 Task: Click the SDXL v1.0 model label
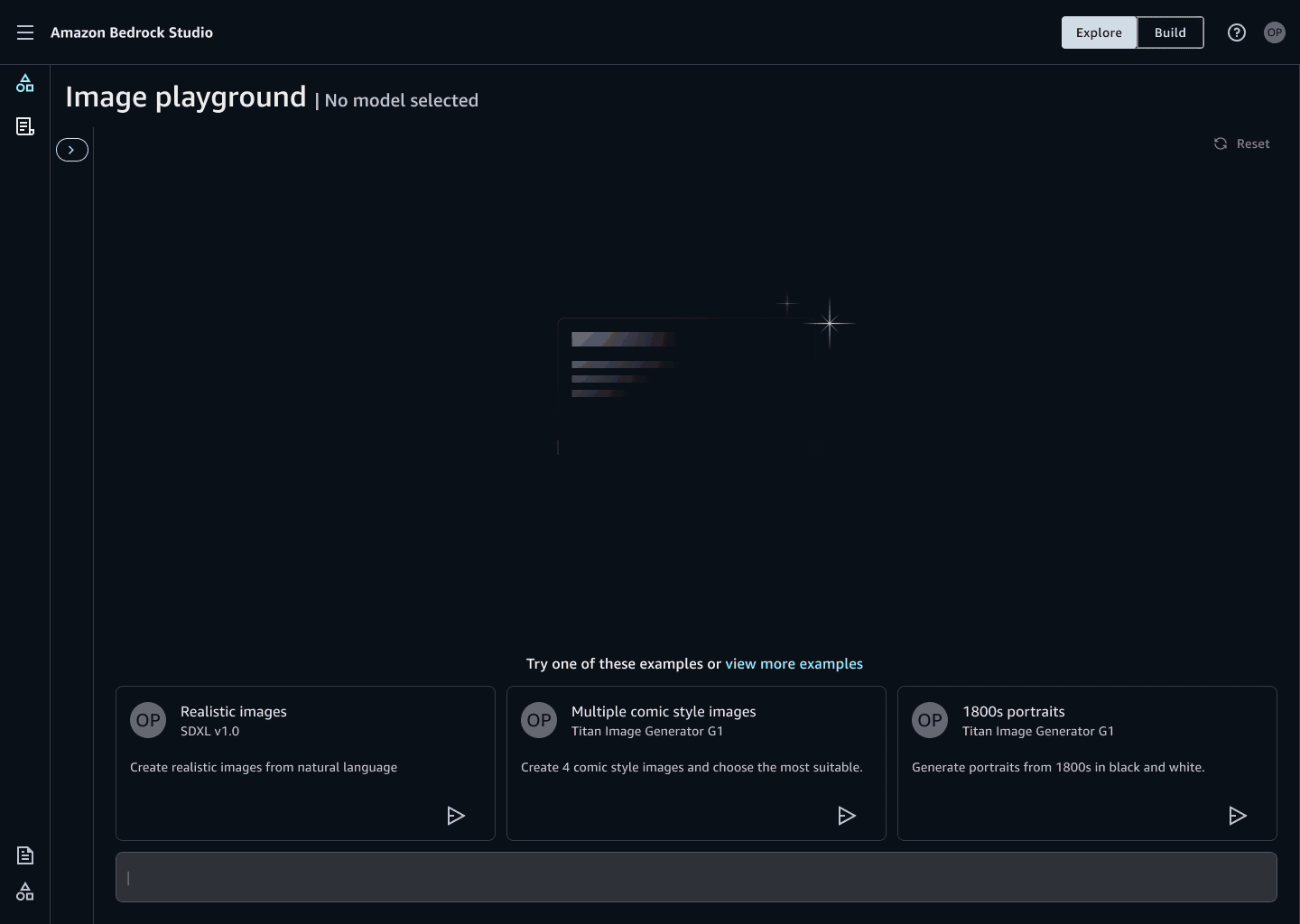pyautogui.click(x=209, y=731)
